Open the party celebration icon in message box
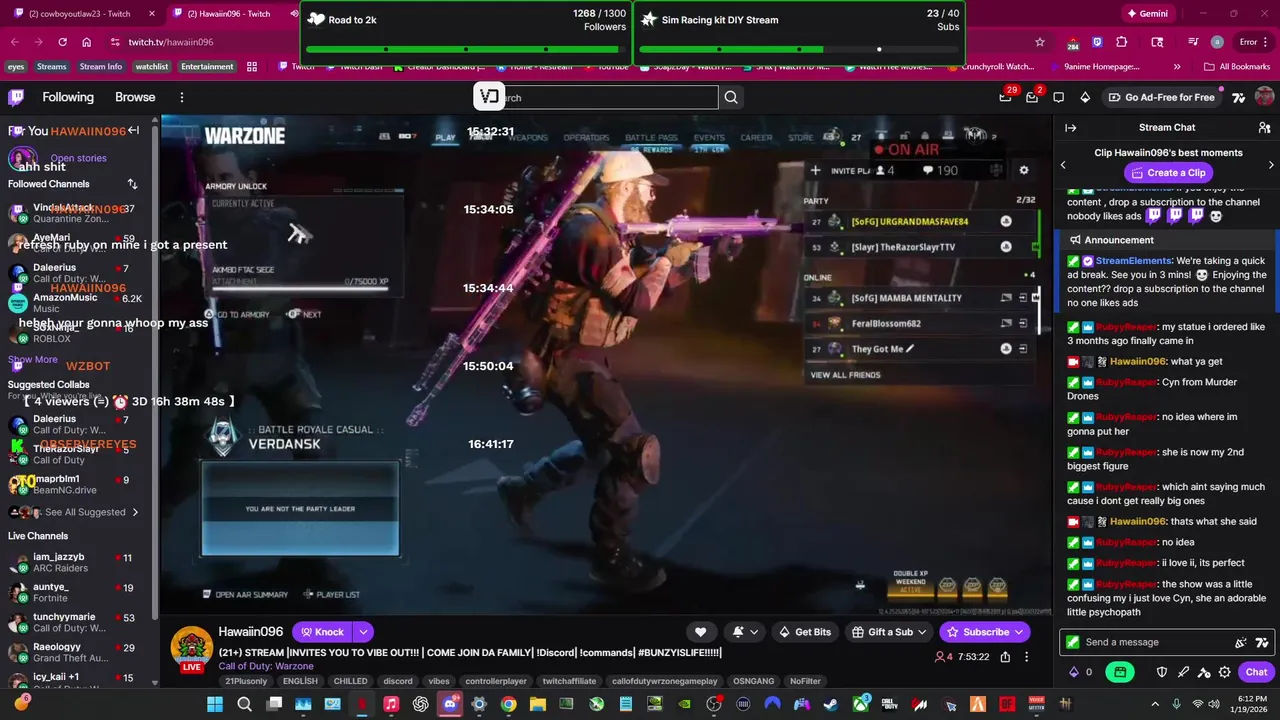The height and width of the screenshot is (720, 1280). [1241, 643]
